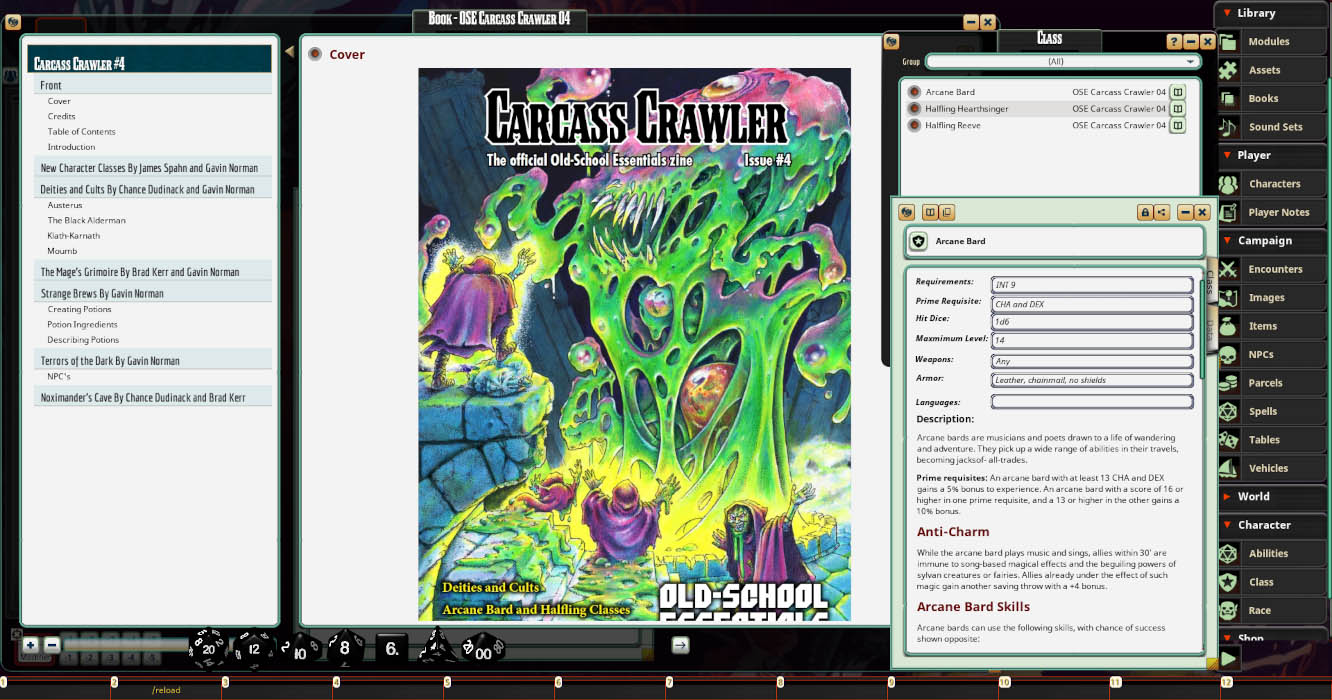The image size is (1332, 700).
Task: Click the Arcane Bard link icon in Class list
Action: click(914, 92)
